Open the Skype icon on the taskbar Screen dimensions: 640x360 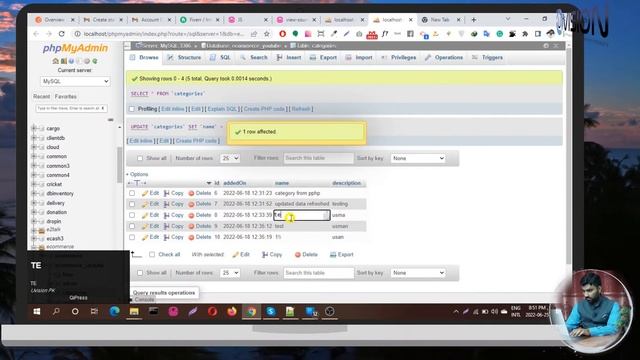271,312
